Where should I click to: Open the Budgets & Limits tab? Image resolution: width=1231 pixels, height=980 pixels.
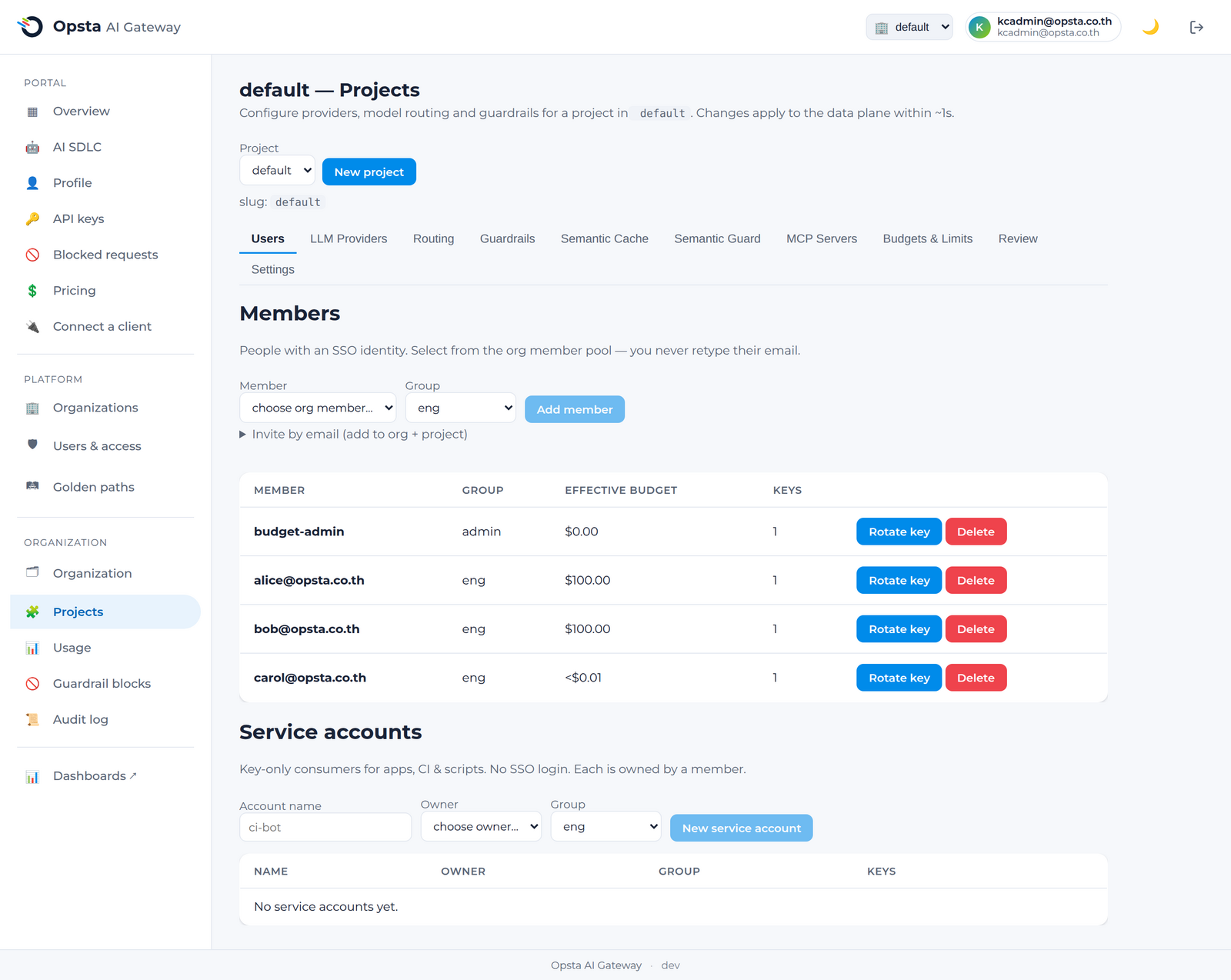pos(928,238)
